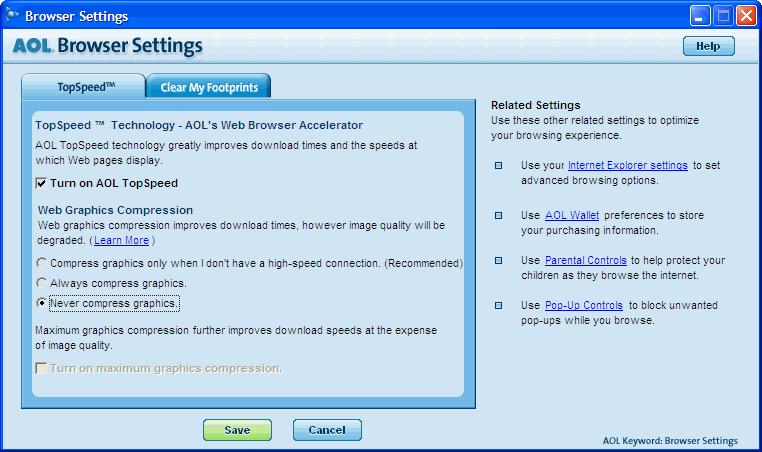762x452 pixels.
Task: Select Never compress graphics option
Action: click(42, 303)
